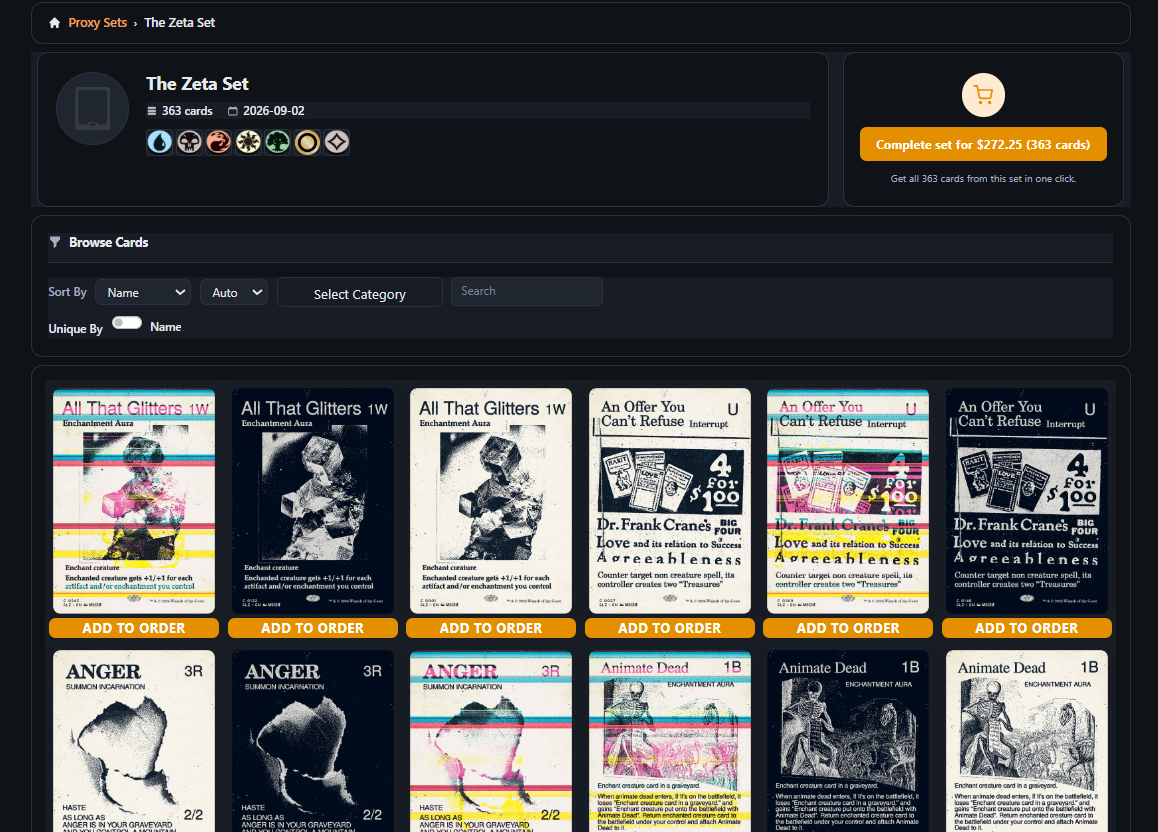The height and width of the screenshot is (832, 1158).
Task: Add the glitch-colored An Offer You Can't Refuse to order
Action: 848,628
